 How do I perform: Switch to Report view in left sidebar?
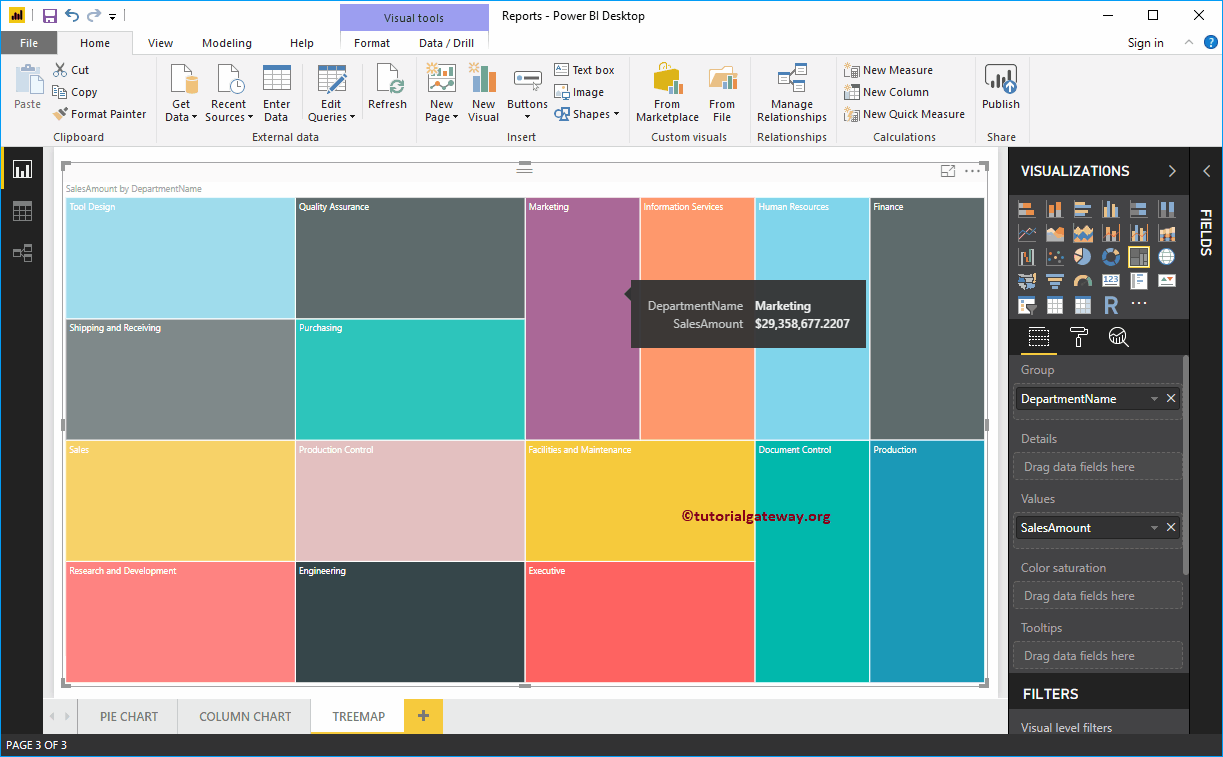pos(22,169)
